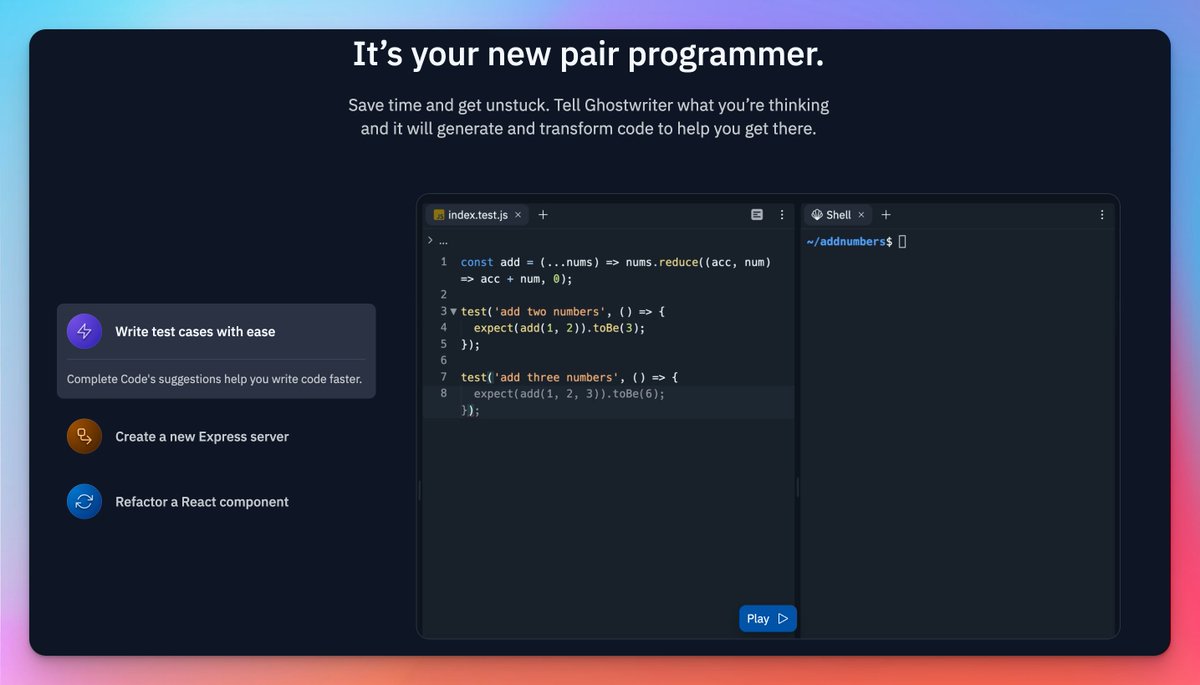The image size is (1200, 685).
Task: Click the 'Complete Code's suggestions' description text
Action: tap(214, 379)
